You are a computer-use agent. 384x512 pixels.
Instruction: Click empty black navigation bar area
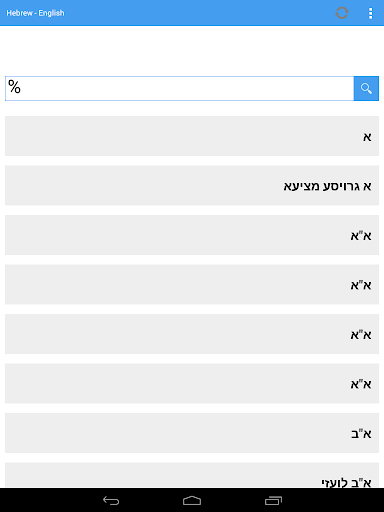click(x=333, y=500)
